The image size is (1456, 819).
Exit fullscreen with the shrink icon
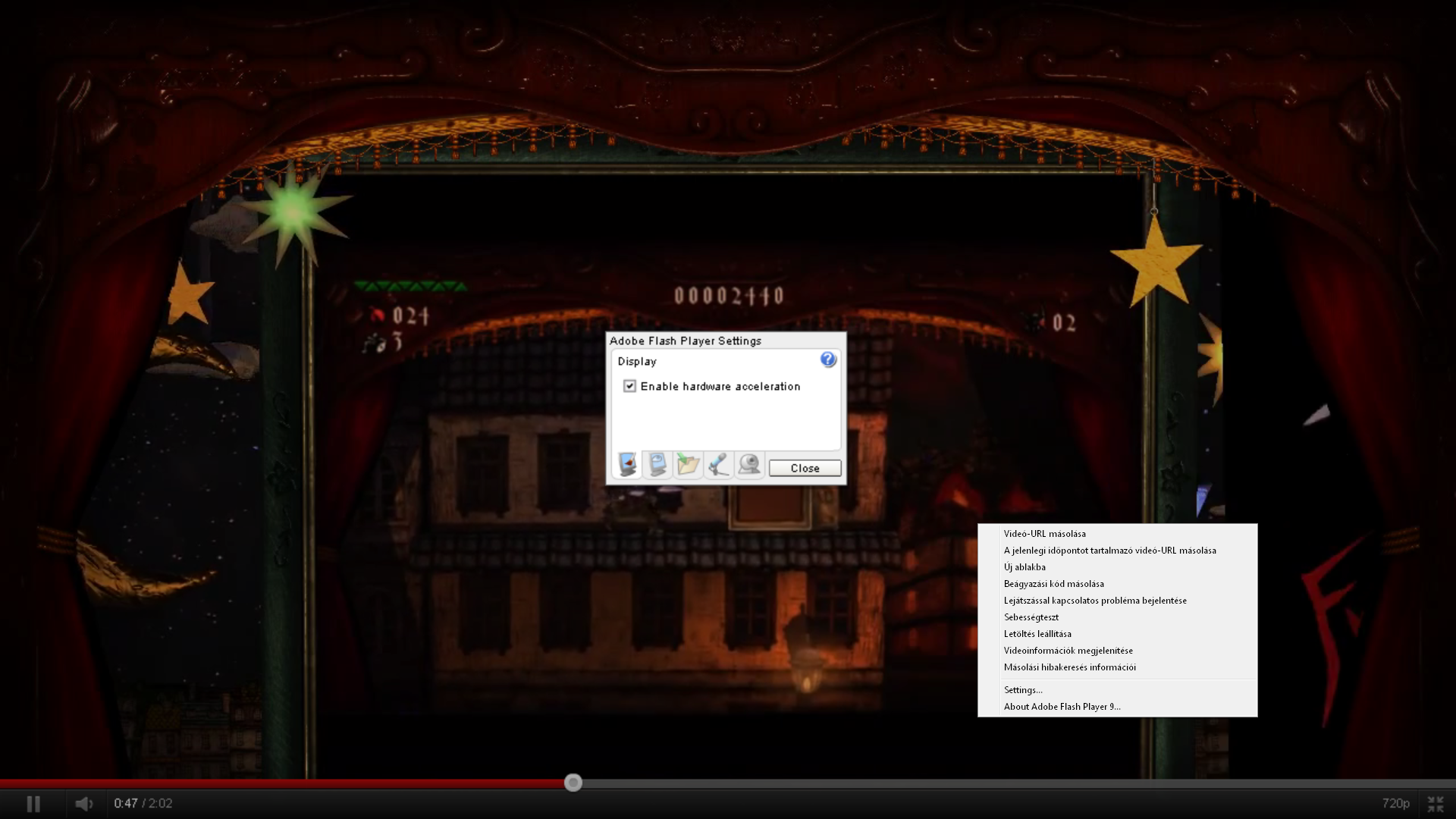click(x=1436, y=804)
